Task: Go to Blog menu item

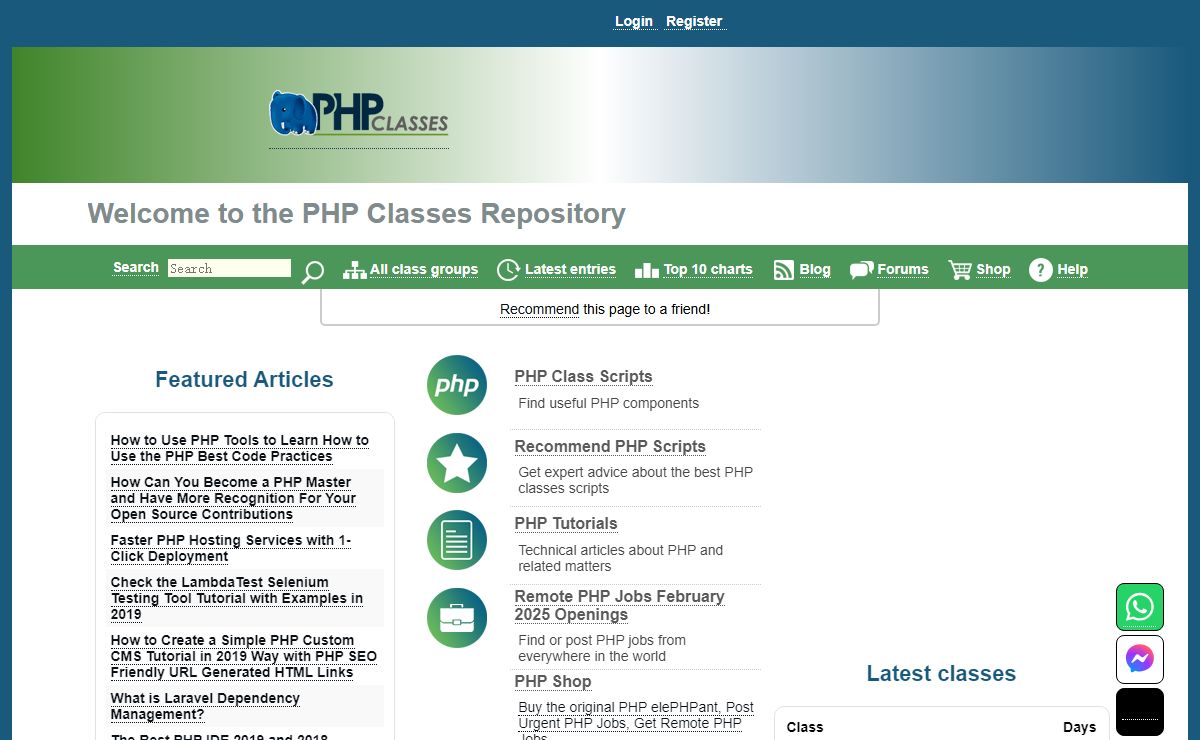Action: 815,269
